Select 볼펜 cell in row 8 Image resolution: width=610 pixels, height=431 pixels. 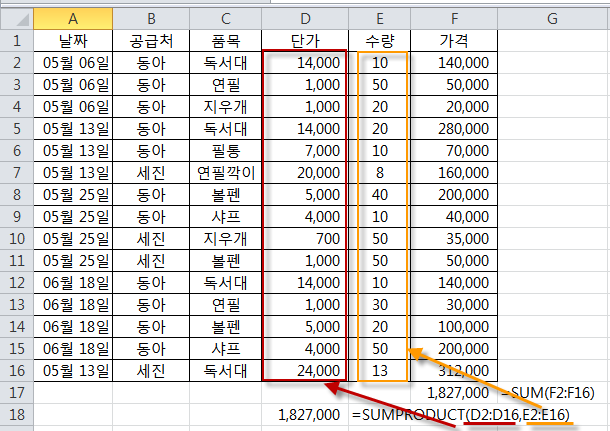point(226,194)
